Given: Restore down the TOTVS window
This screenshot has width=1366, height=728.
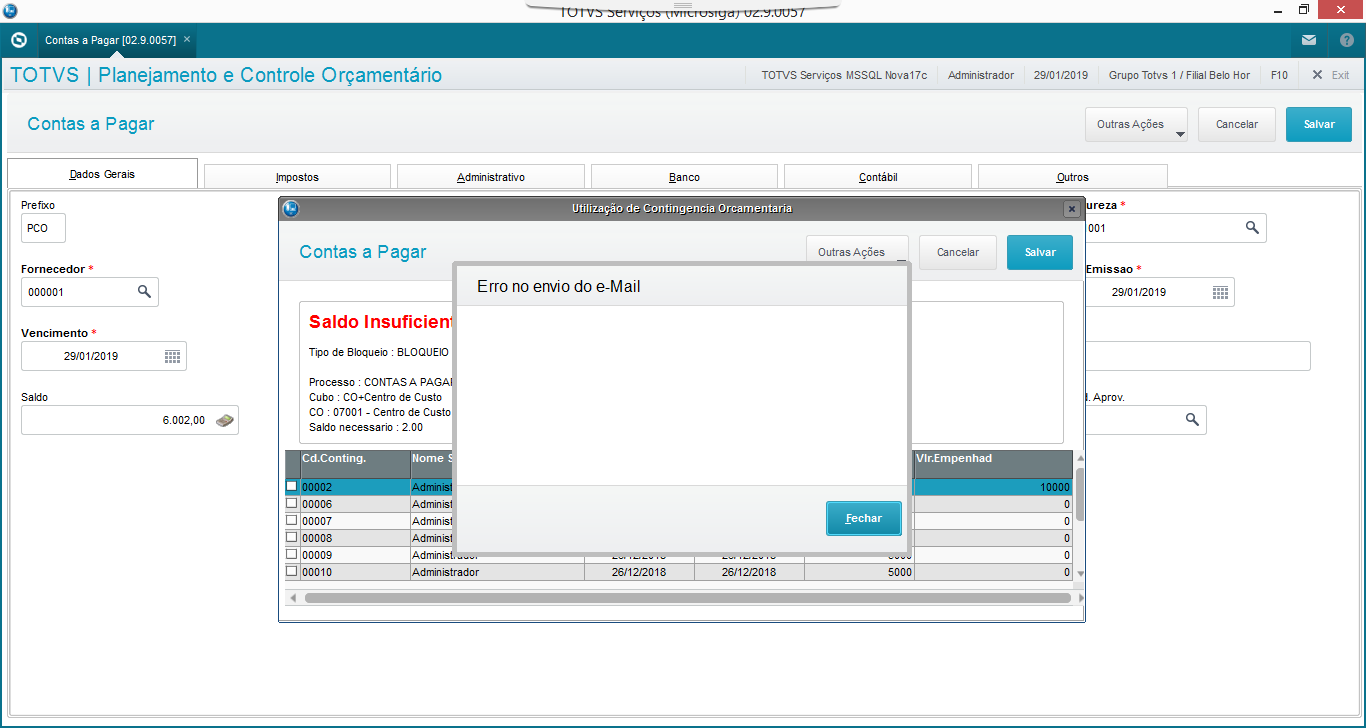Looking at the screenshot, I should click(x=1304, y=10).
